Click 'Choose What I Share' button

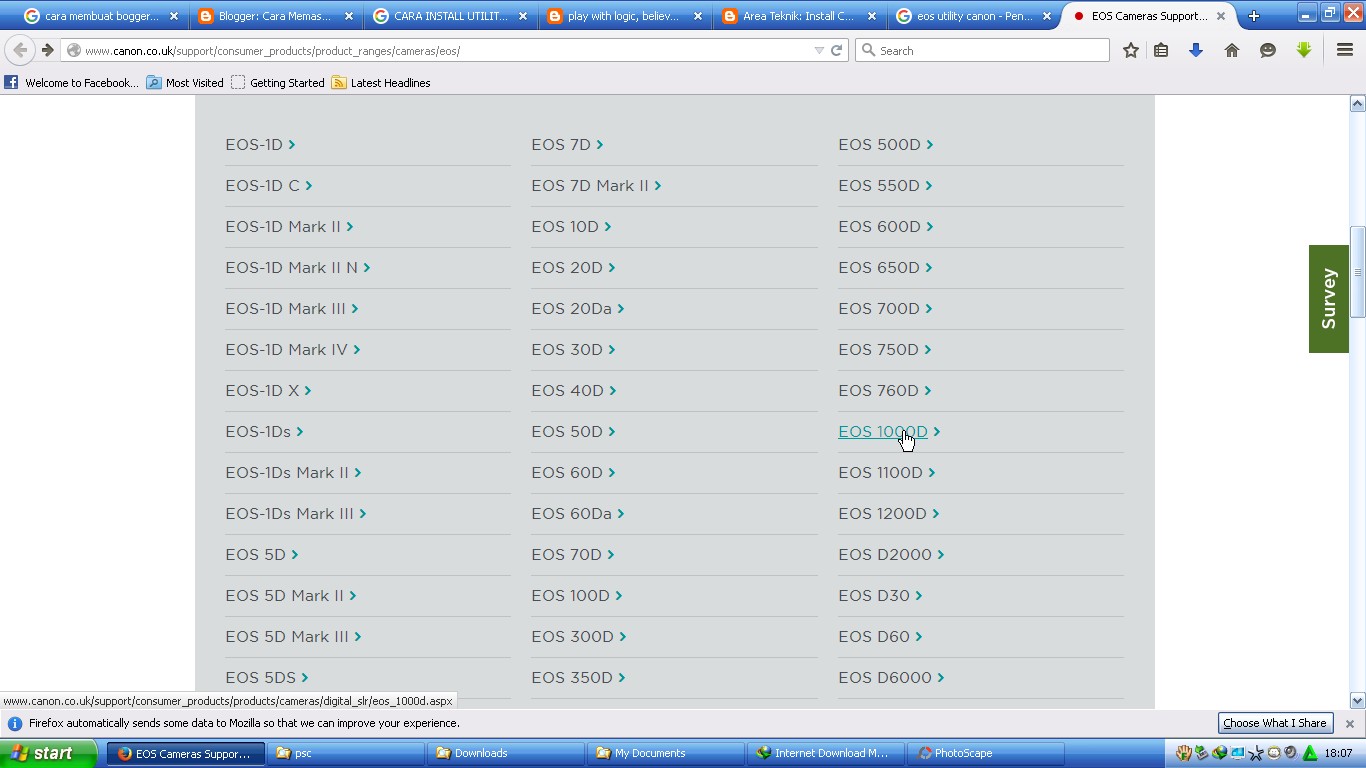pyautogui.click(x=1275, y=723)
